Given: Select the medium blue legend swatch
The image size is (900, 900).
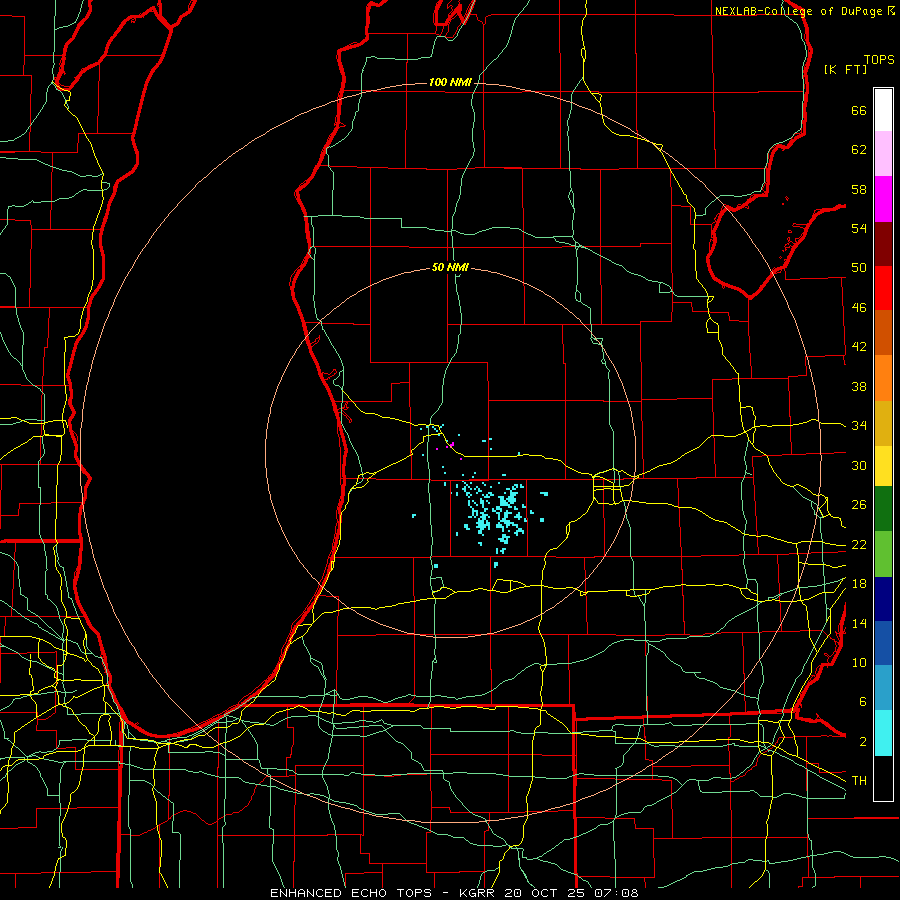Looking at the screenshot, I should pyautogui.click(x=883, y=643).
